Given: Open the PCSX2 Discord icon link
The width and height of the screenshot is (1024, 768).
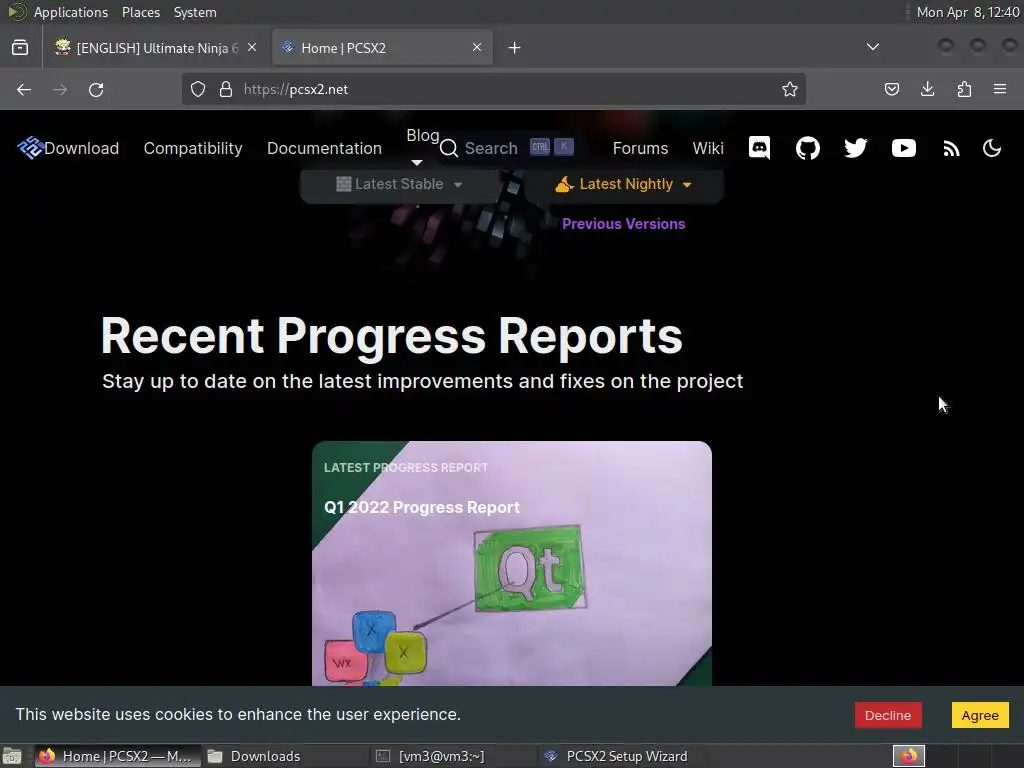Looking at the screenshot, I should [x=759, y=148].
